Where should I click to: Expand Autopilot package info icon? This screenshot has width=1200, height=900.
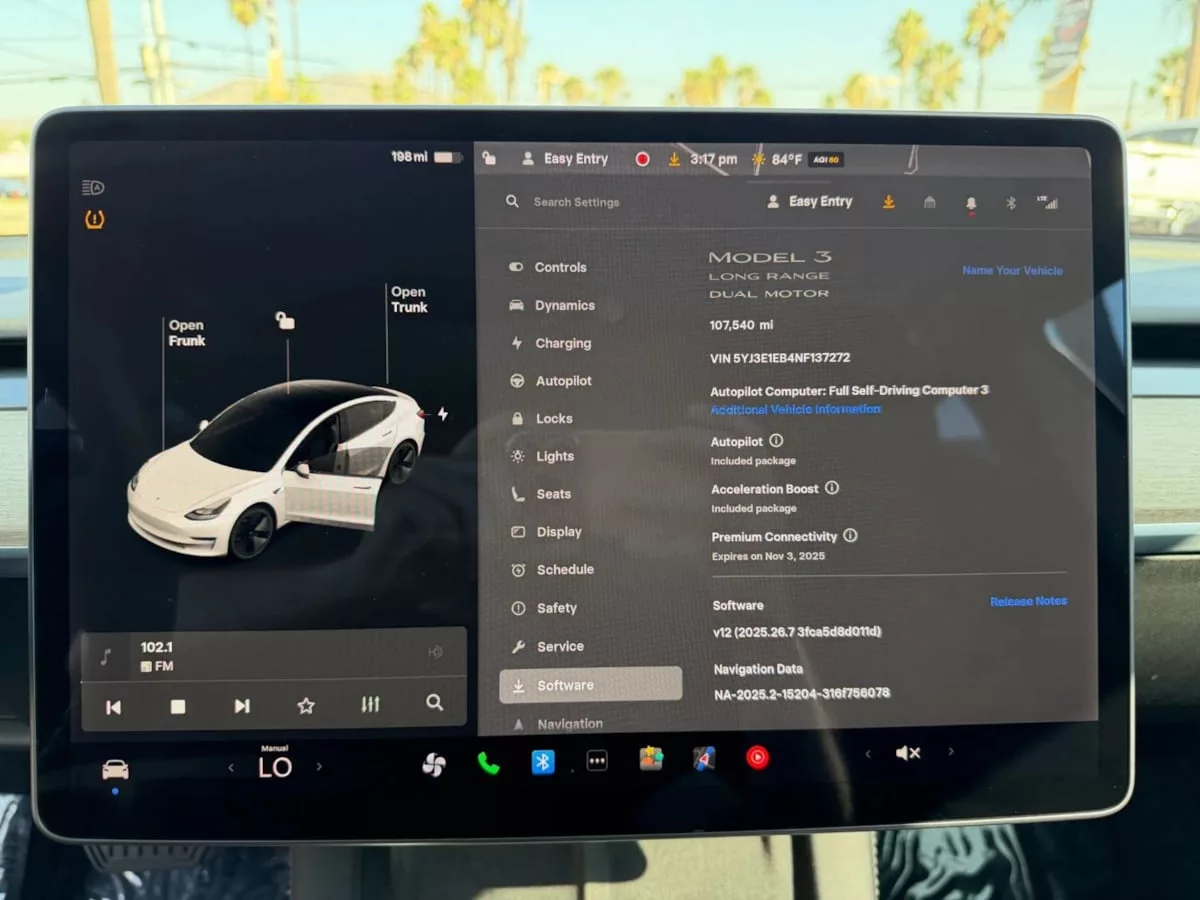(x=776, y=441)
